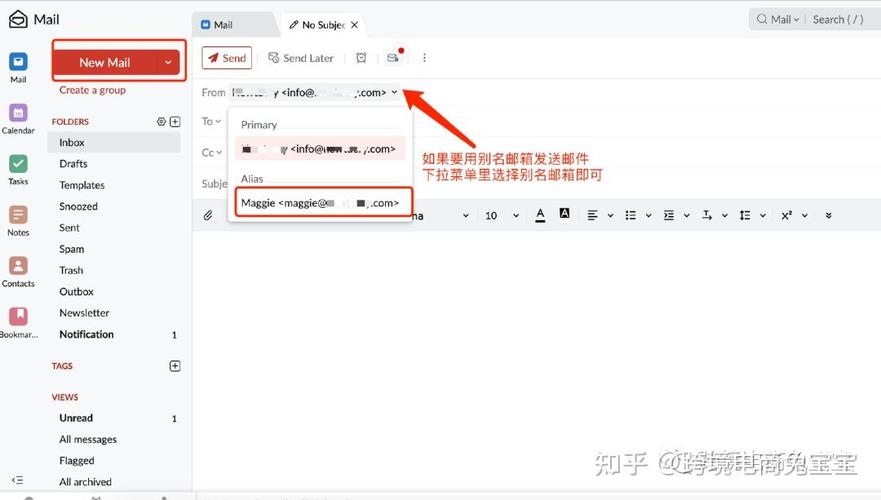Image resolution: width=881 pixels, height=500 pixels.
Task: Click the text background color icon
Action: [565, 213]
